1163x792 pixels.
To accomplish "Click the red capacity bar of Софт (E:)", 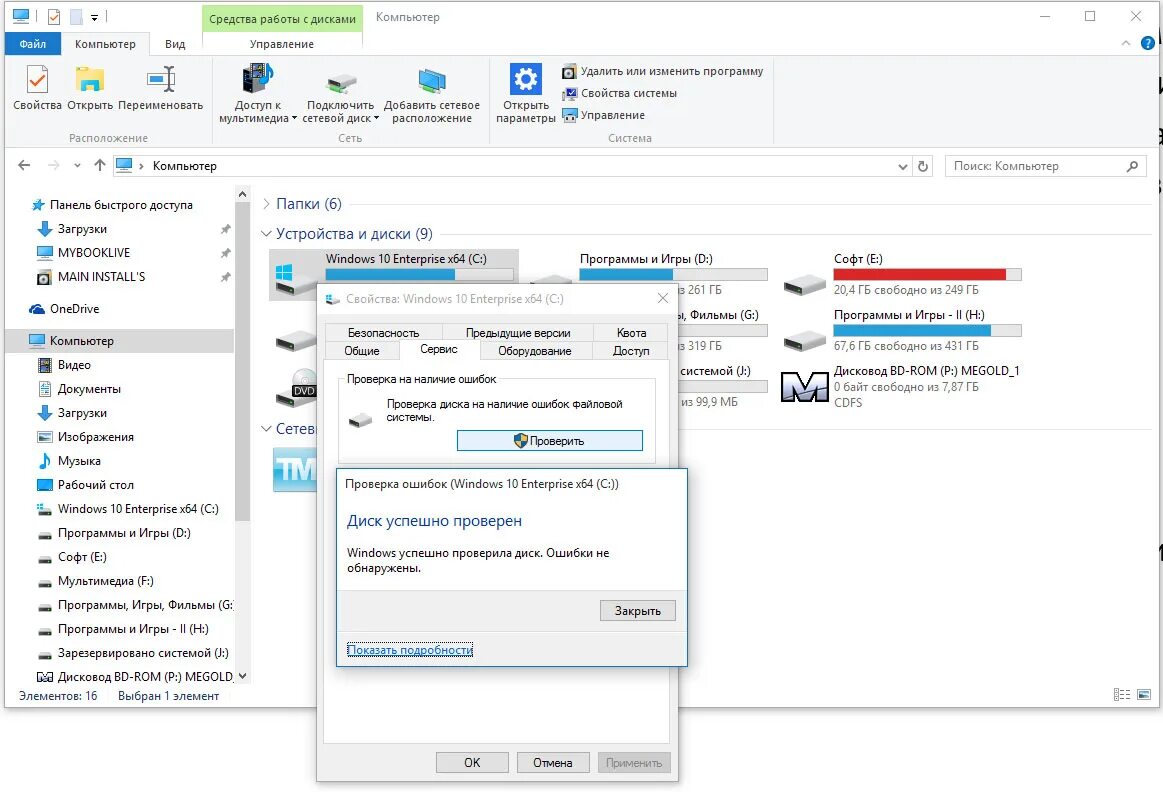I will 921,274.
